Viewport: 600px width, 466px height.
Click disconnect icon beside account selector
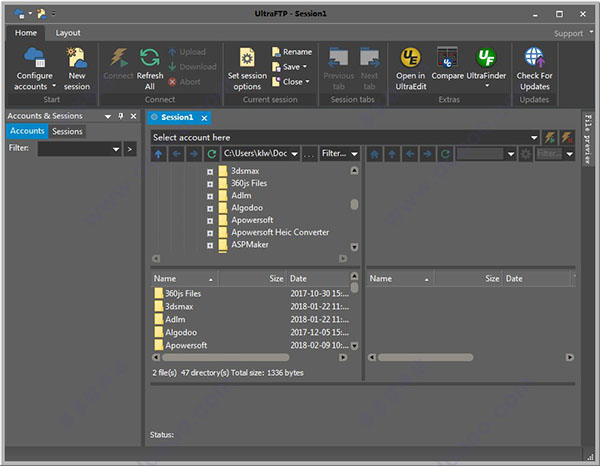point(567,137)
